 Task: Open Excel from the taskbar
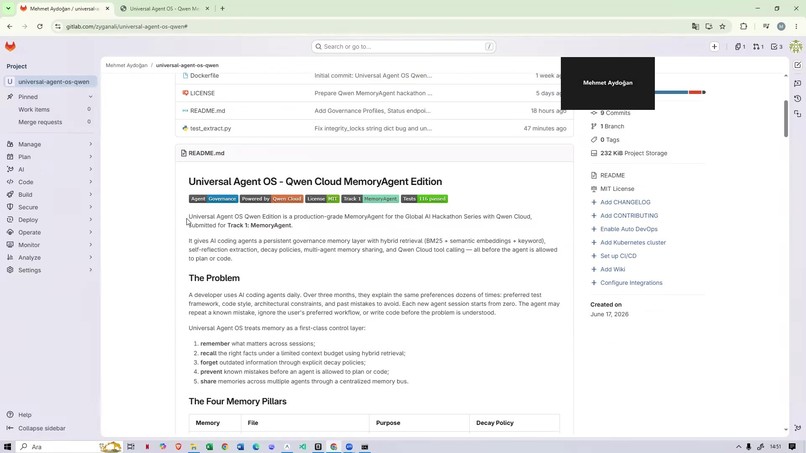pos(209,447)
